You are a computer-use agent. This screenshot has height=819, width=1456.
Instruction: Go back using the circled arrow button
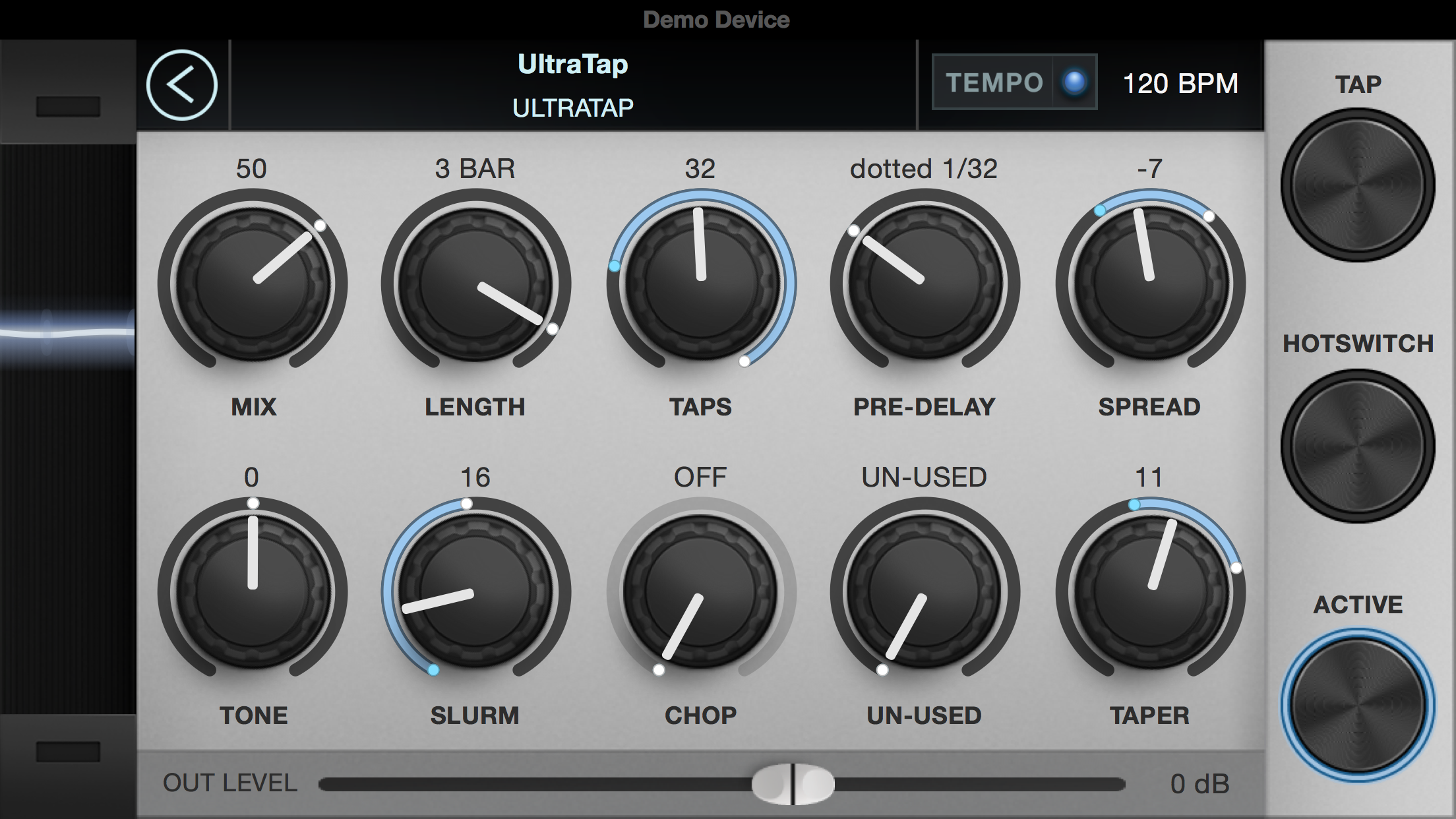(x=181, y=85)
